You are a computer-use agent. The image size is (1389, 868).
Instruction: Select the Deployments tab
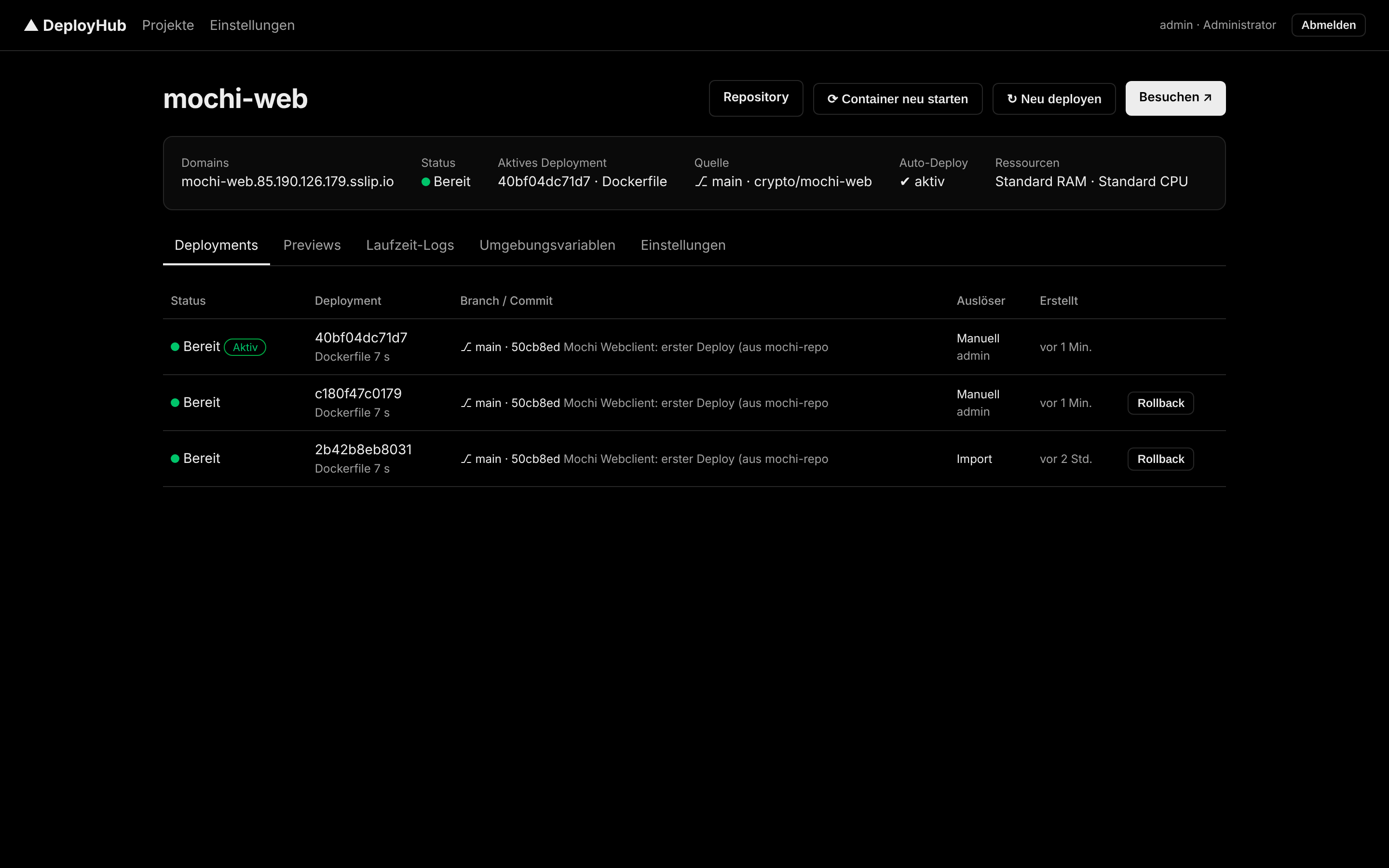coord(217,245)
